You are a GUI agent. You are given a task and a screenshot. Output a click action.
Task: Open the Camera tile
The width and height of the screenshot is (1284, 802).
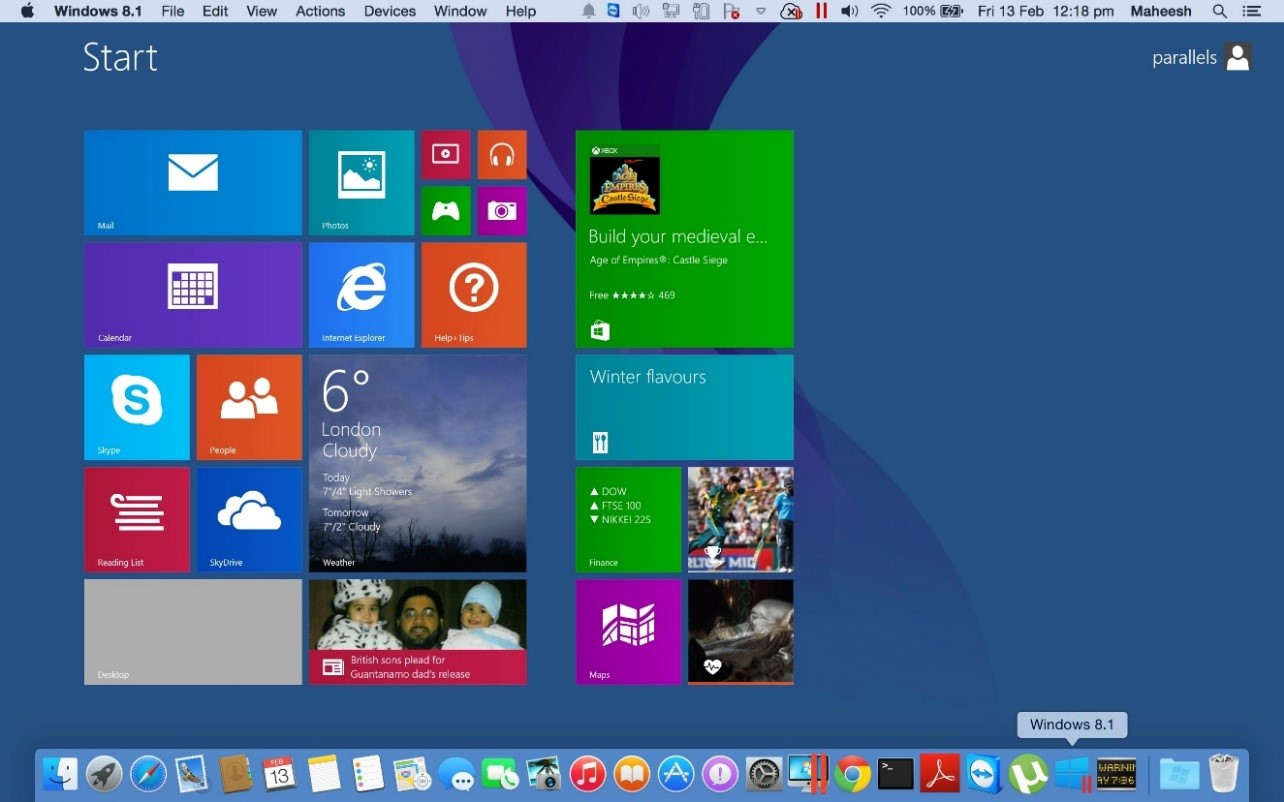click(502, 211)
